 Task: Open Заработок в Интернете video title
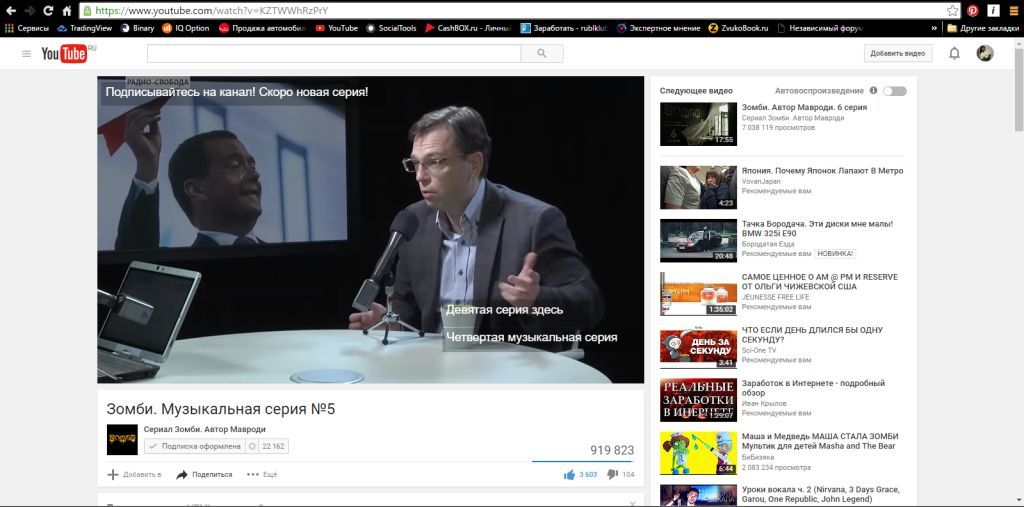[813, 388]
